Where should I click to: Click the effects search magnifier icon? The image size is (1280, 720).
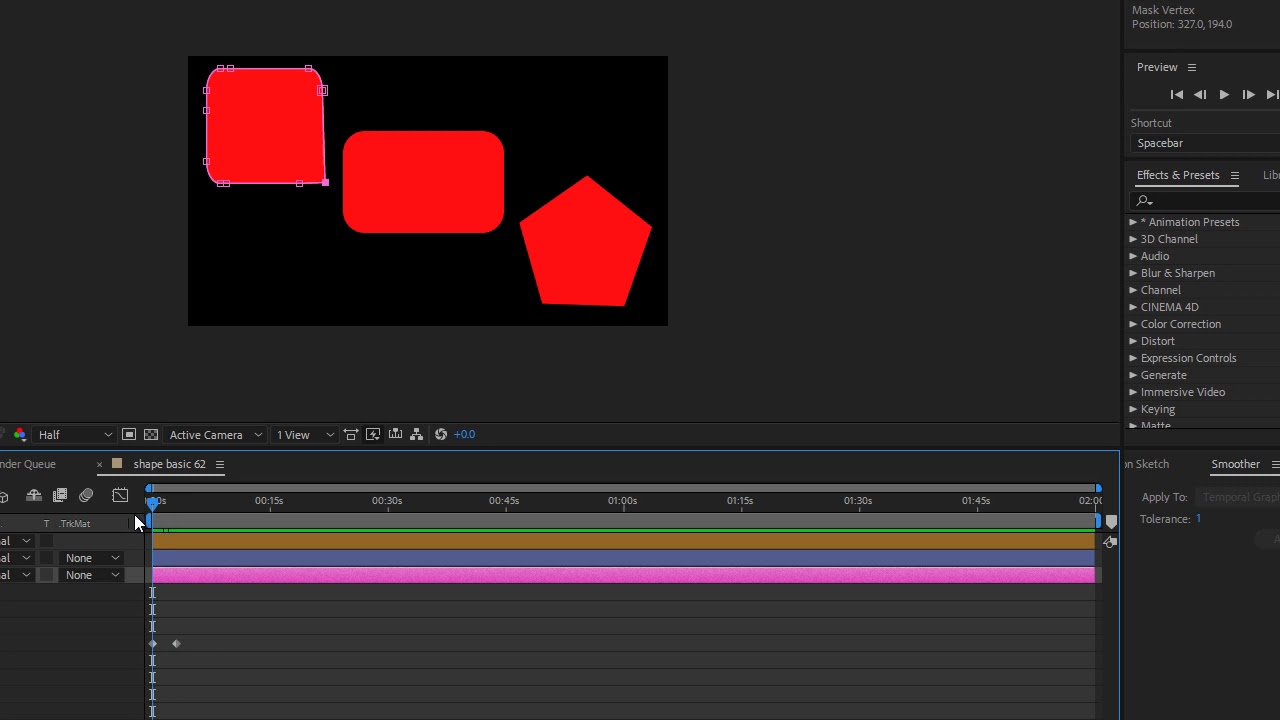point(1144,201)
